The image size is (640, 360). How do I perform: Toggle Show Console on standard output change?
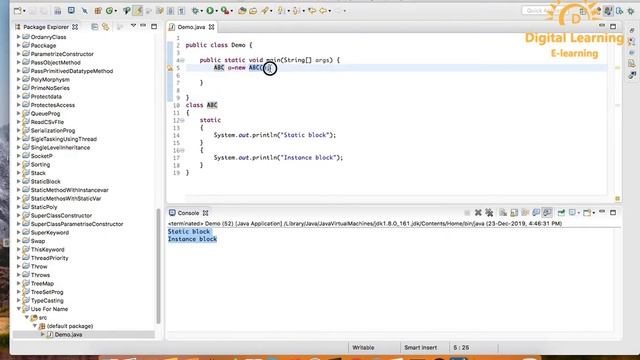pyautogui.click(x=536, y=213)
